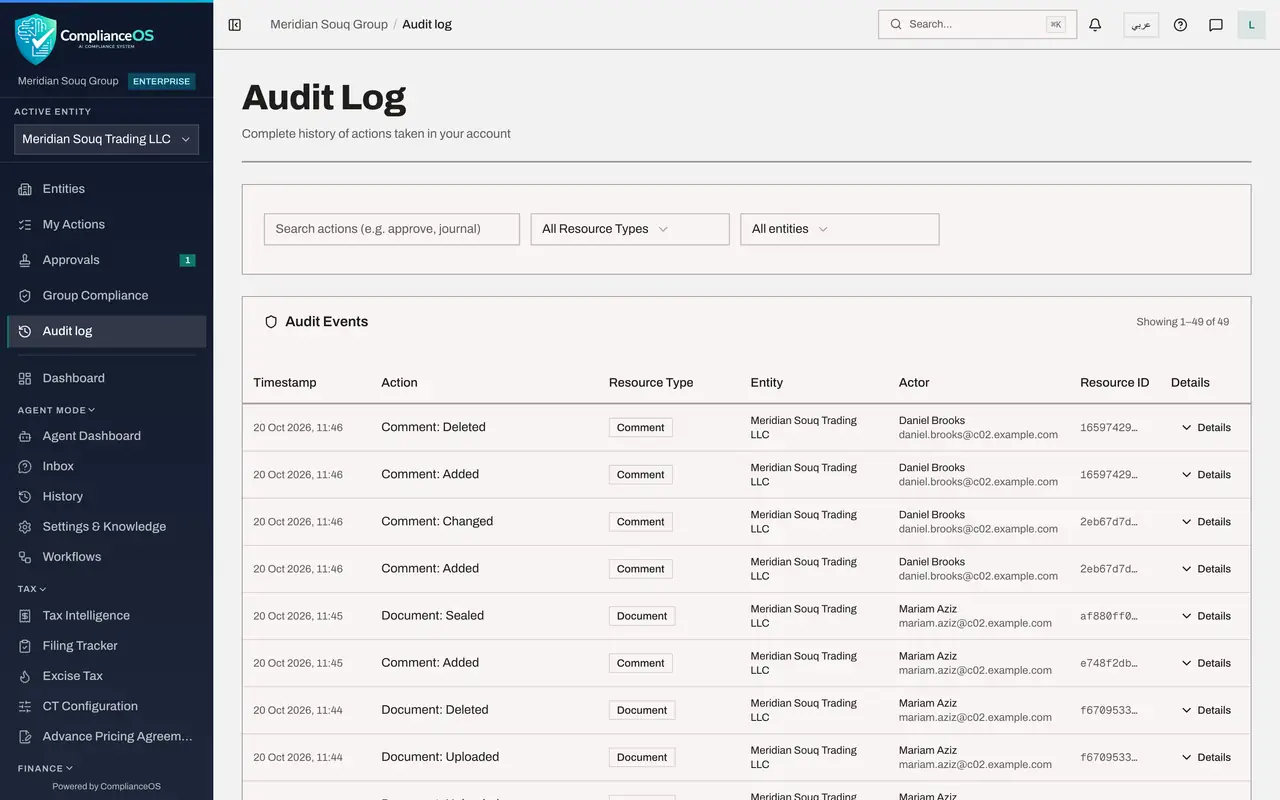Image resolution: width=1280 pixels, height=800 pixels.
Task: Expand Details for Document: Uploaded row
Action: point(1206,757)
